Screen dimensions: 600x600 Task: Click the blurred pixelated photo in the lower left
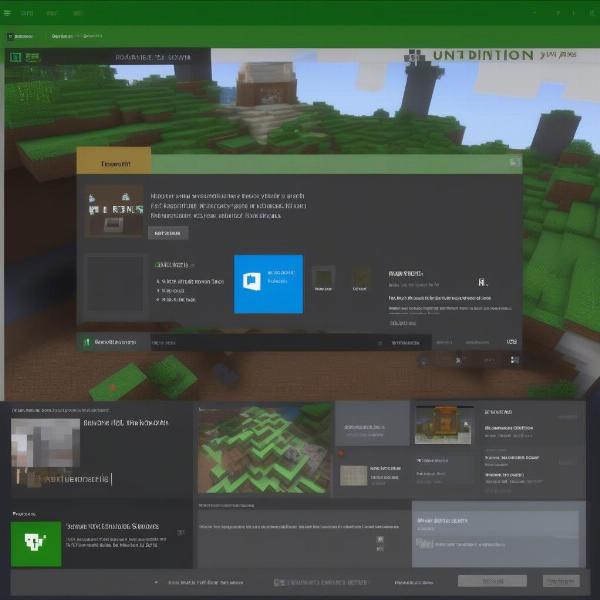click(x=45, y=443)
